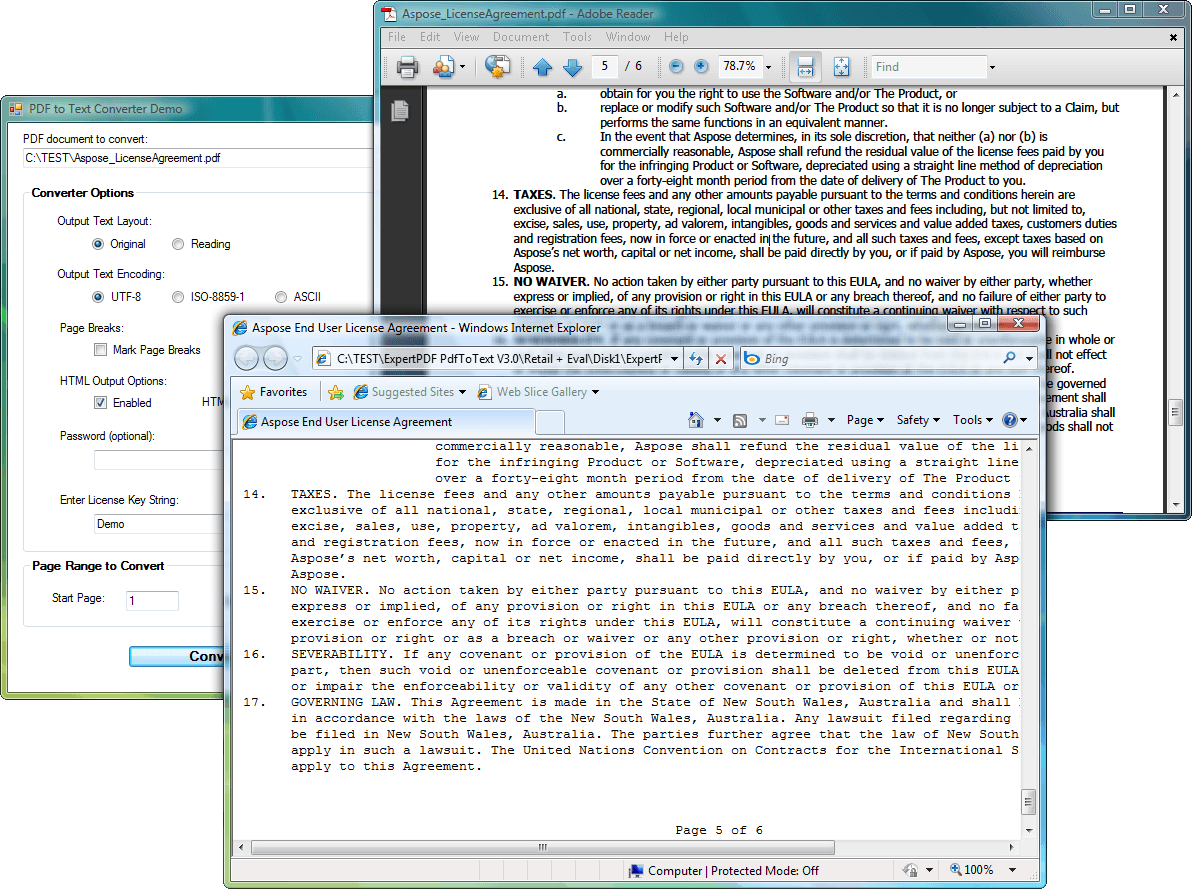Screen dimensions: 1192x889
Task: Open the Bing search provider dropdown
Action: 1029,358
